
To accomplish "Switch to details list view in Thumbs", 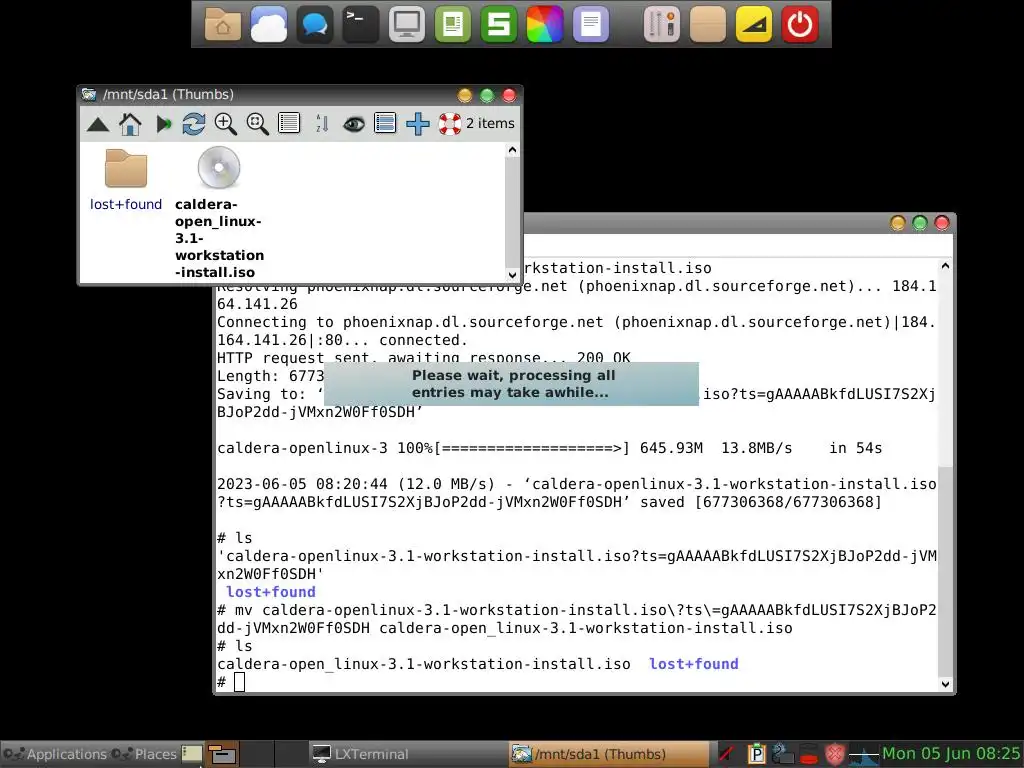I will [x=289, y=123].
